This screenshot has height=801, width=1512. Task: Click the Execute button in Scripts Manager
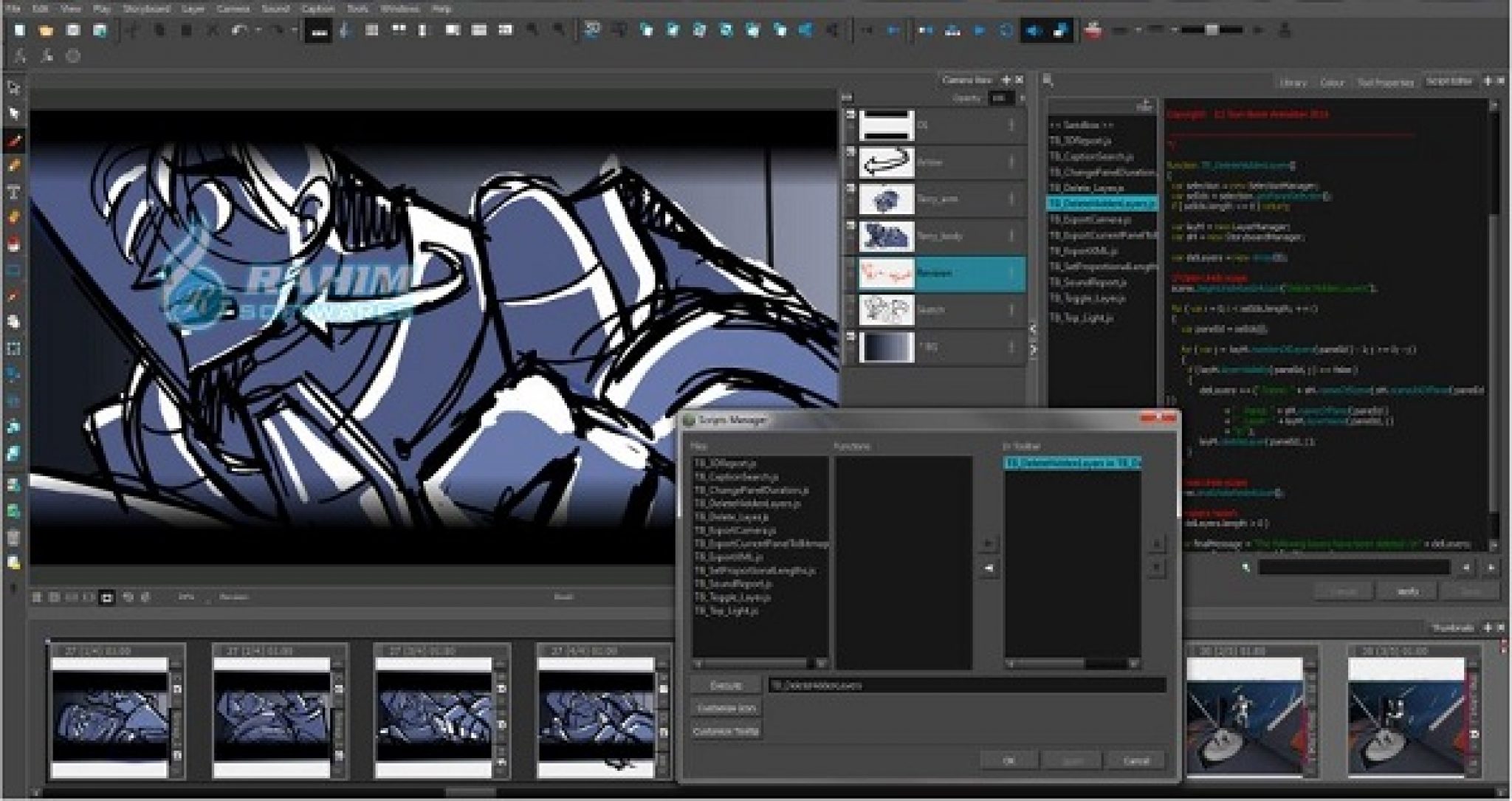(726, 685)
